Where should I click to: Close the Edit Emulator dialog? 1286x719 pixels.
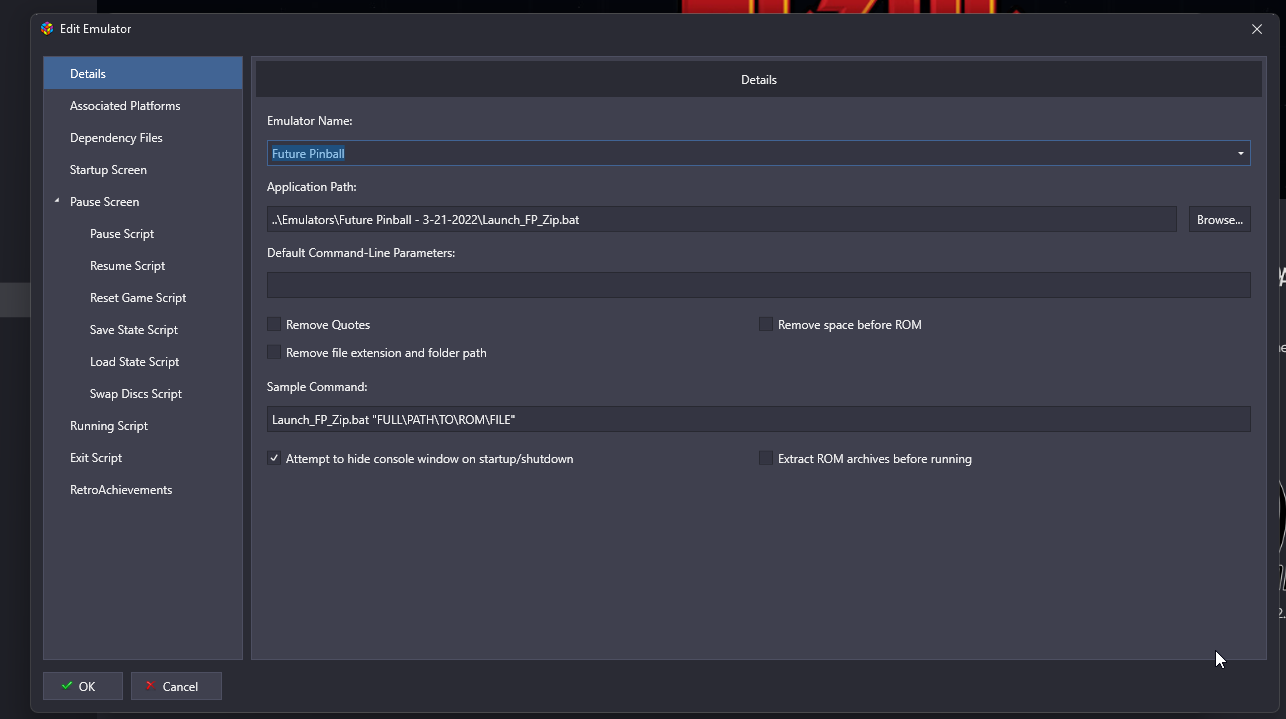pyautogui.click(x=1257, y=29)
